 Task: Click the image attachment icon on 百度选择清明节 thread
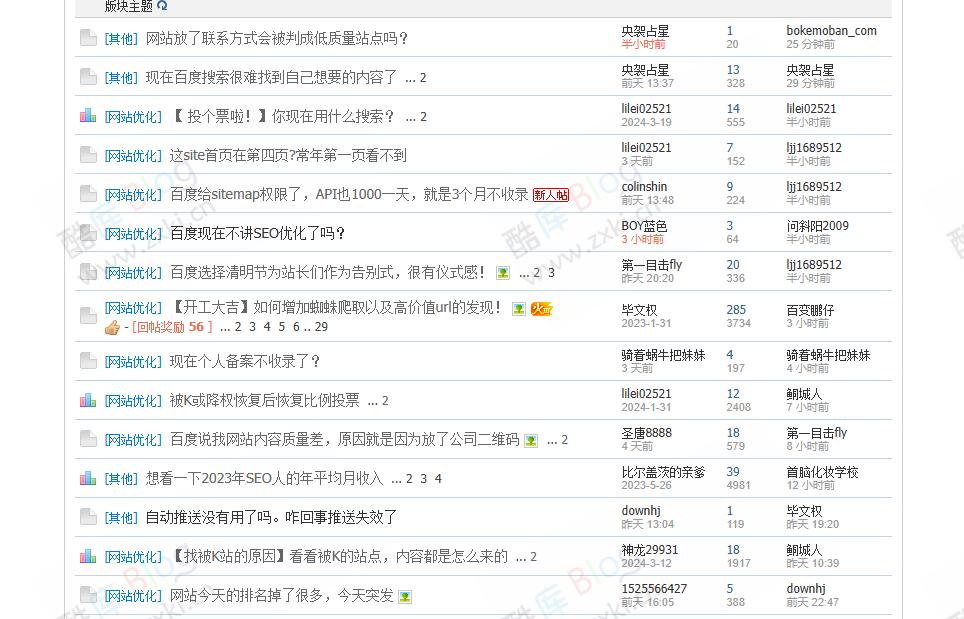[503, 273]
